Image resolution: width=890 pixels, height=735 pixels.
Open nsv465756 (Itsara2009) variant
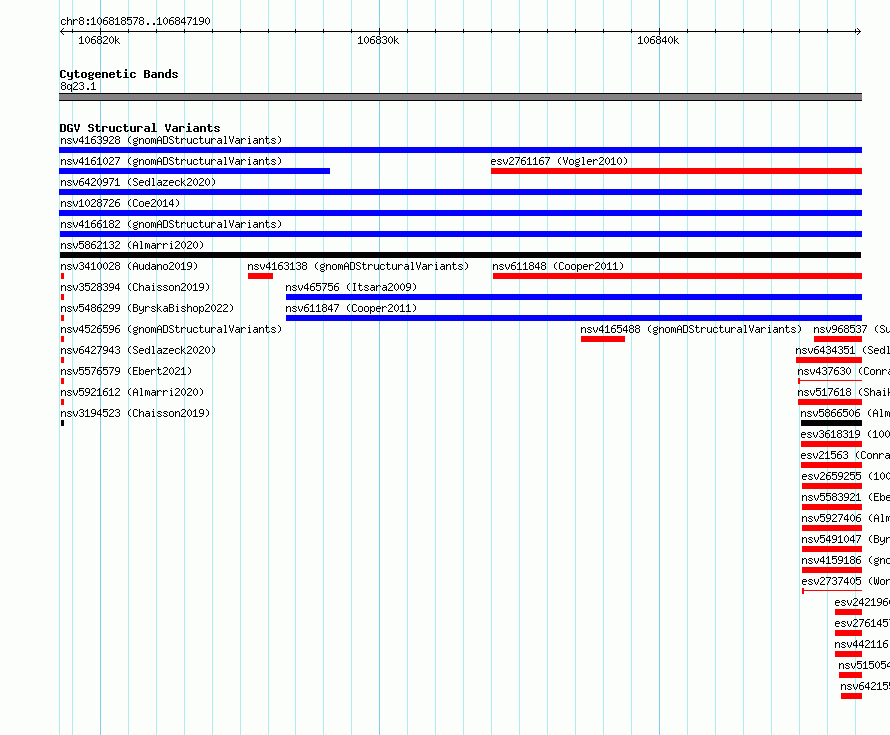click(x=351, y=287)
